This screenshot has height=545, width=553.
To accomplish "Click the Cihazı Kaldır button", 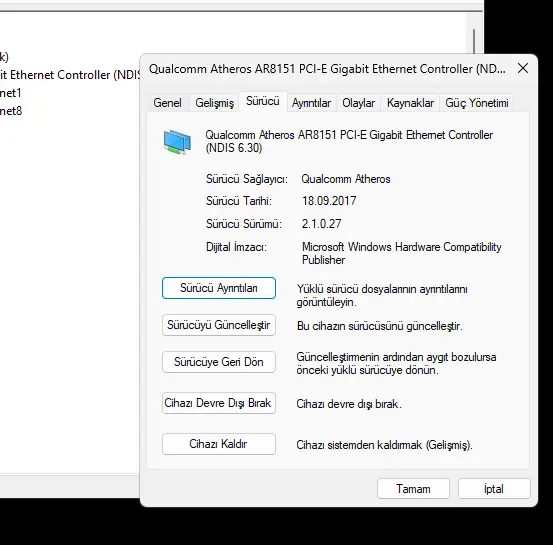I will click(219, 444).
